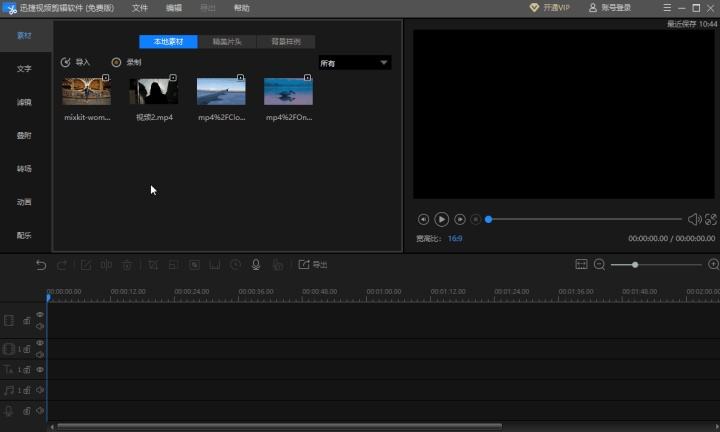
Task: Lock the music track
Action: click(27, 390)
